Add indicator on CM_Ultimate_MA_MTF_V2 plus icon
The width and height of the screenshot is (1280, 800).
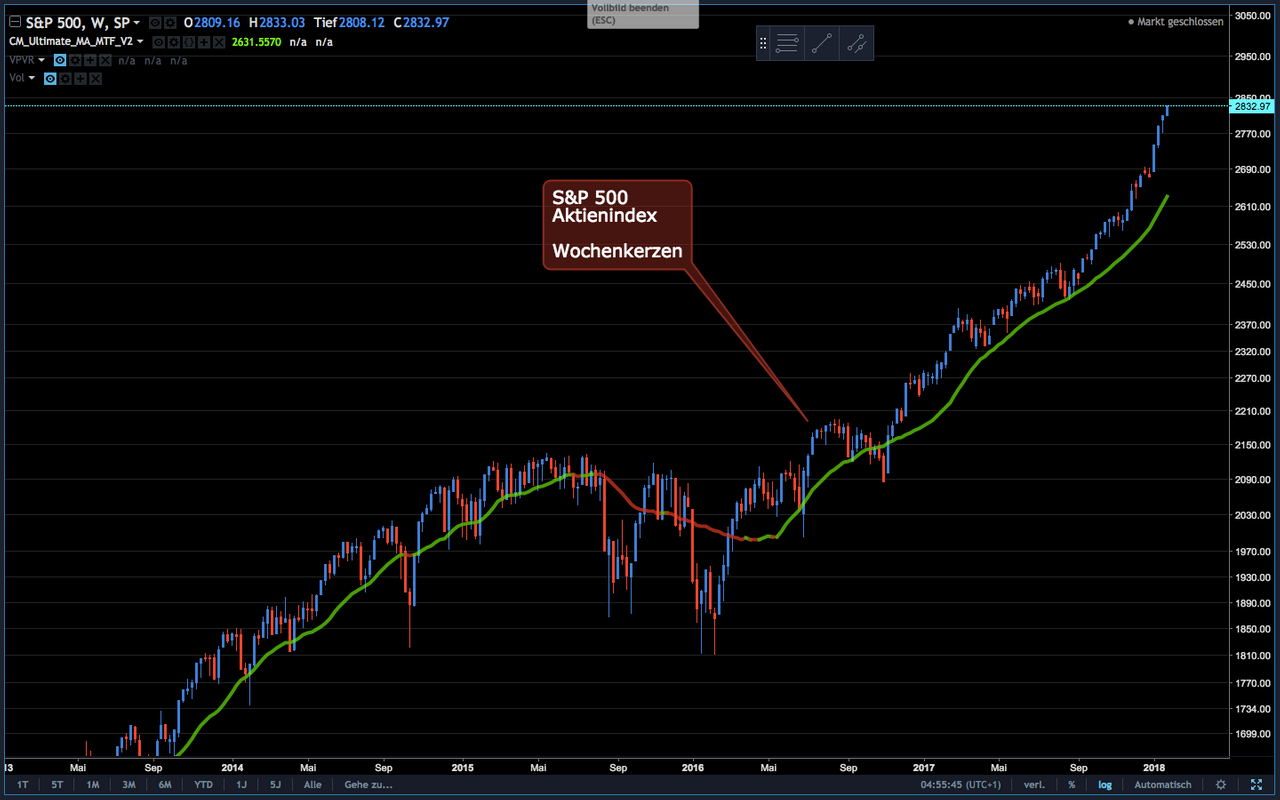[x=204, y=42]
